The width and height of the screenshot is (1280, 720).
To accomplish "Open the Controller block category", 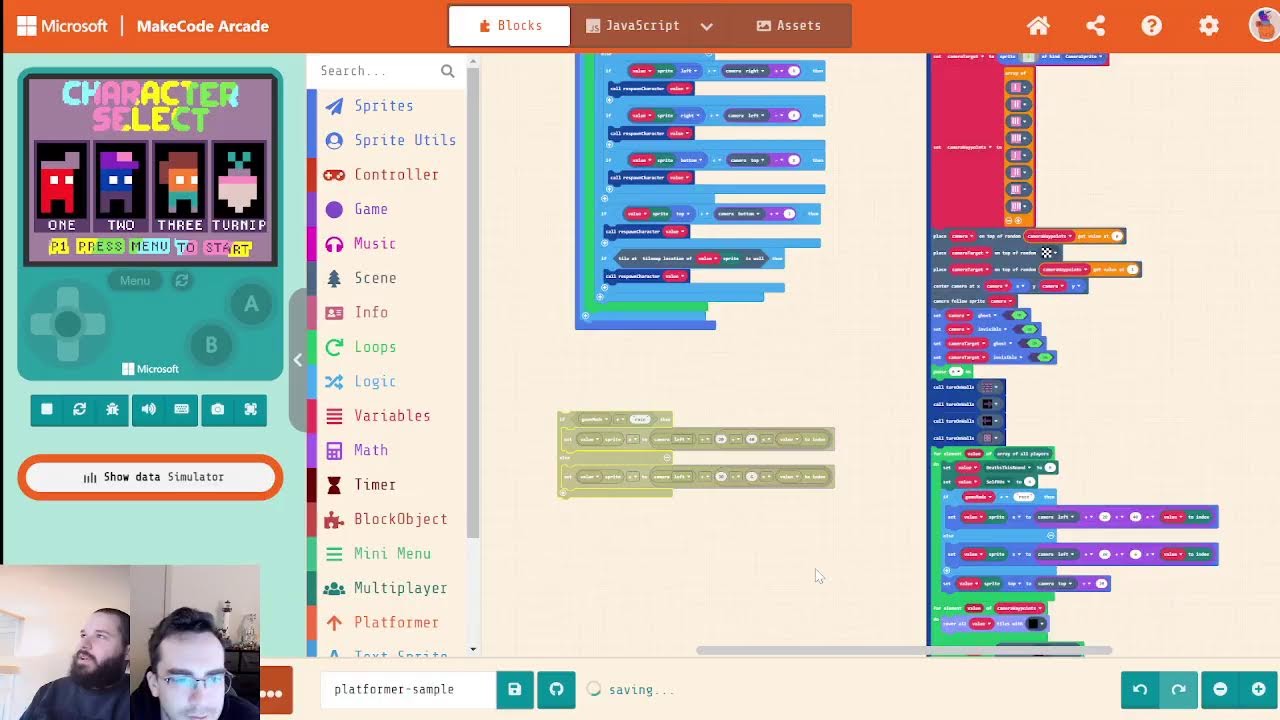I will click(386, 175).
